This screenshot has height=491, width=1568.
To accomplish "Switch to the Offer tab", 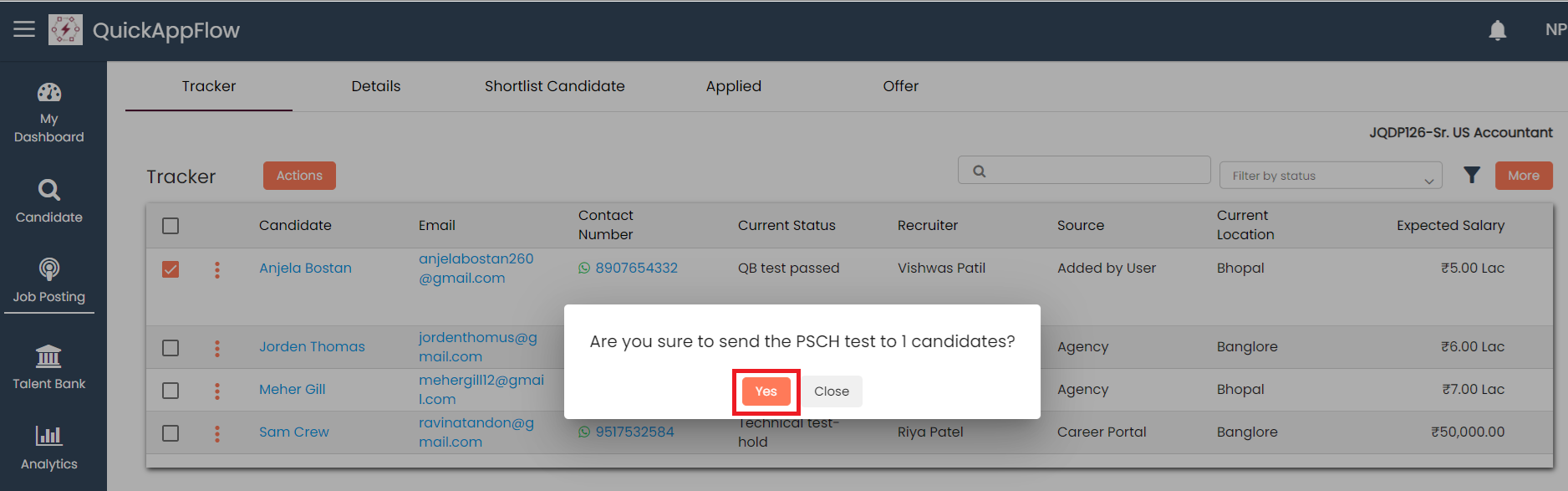I will (x=900, y=86).
